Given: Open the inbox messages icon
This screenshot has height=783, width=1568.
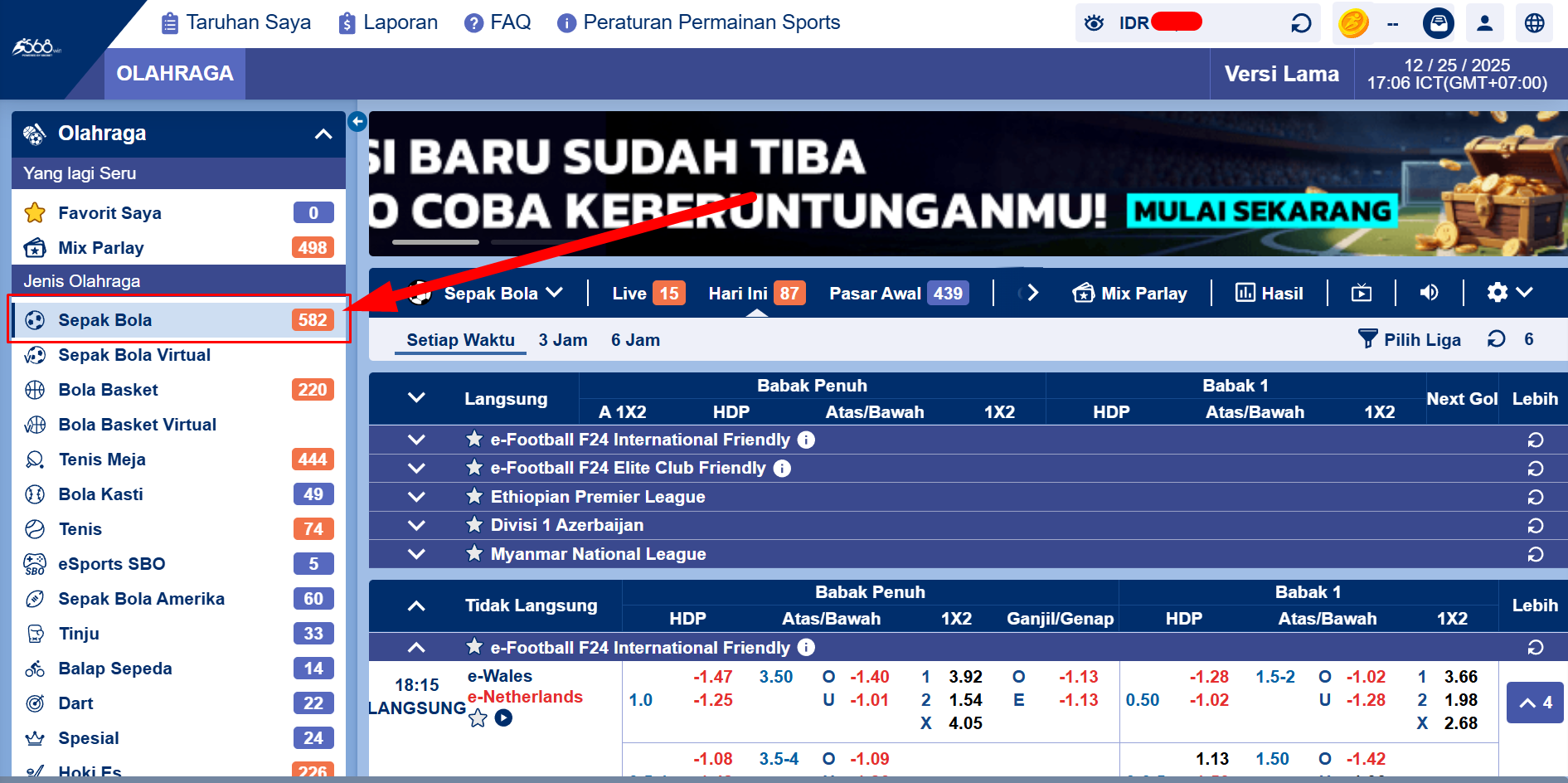Looking at the screenshot, I should coord(1439,22).
